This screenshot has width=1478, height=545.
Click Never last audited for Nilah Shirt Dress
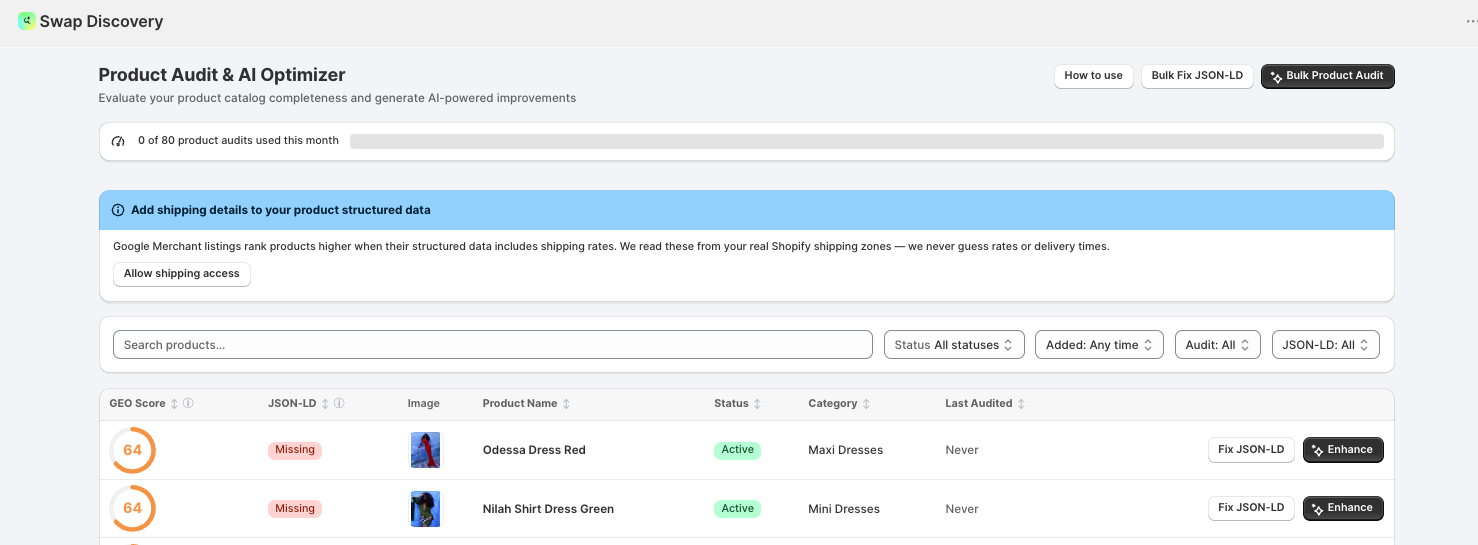[x=962, y=509]
